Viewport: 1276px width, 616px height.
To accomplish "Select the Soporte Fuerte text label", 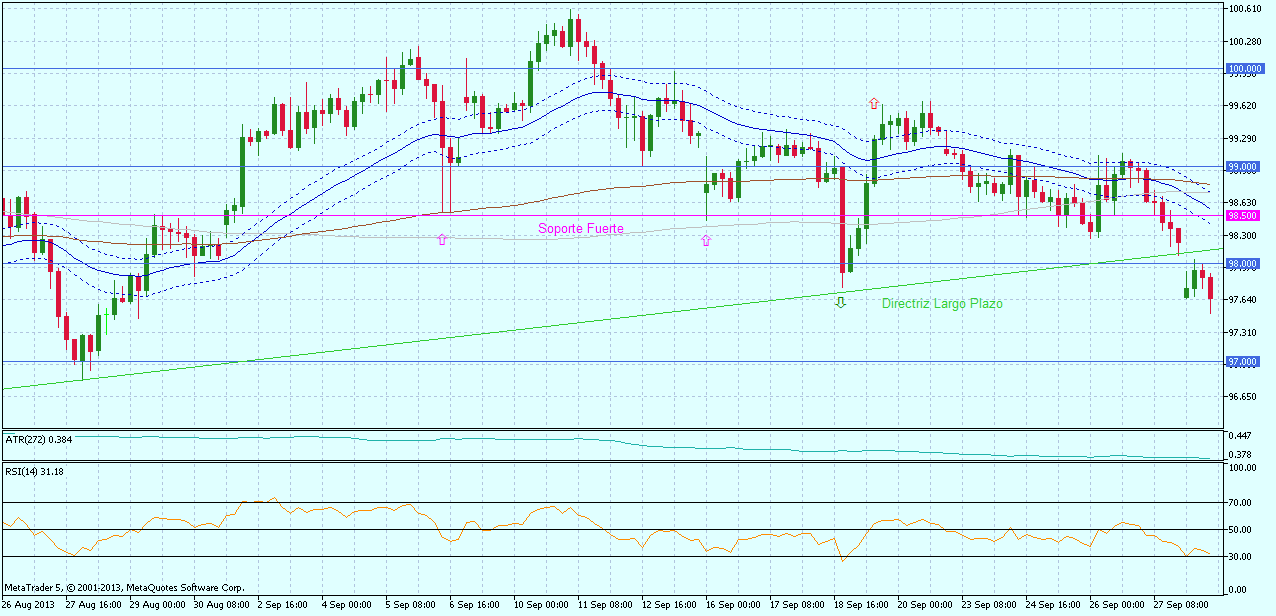I will [x=581, y=229].
